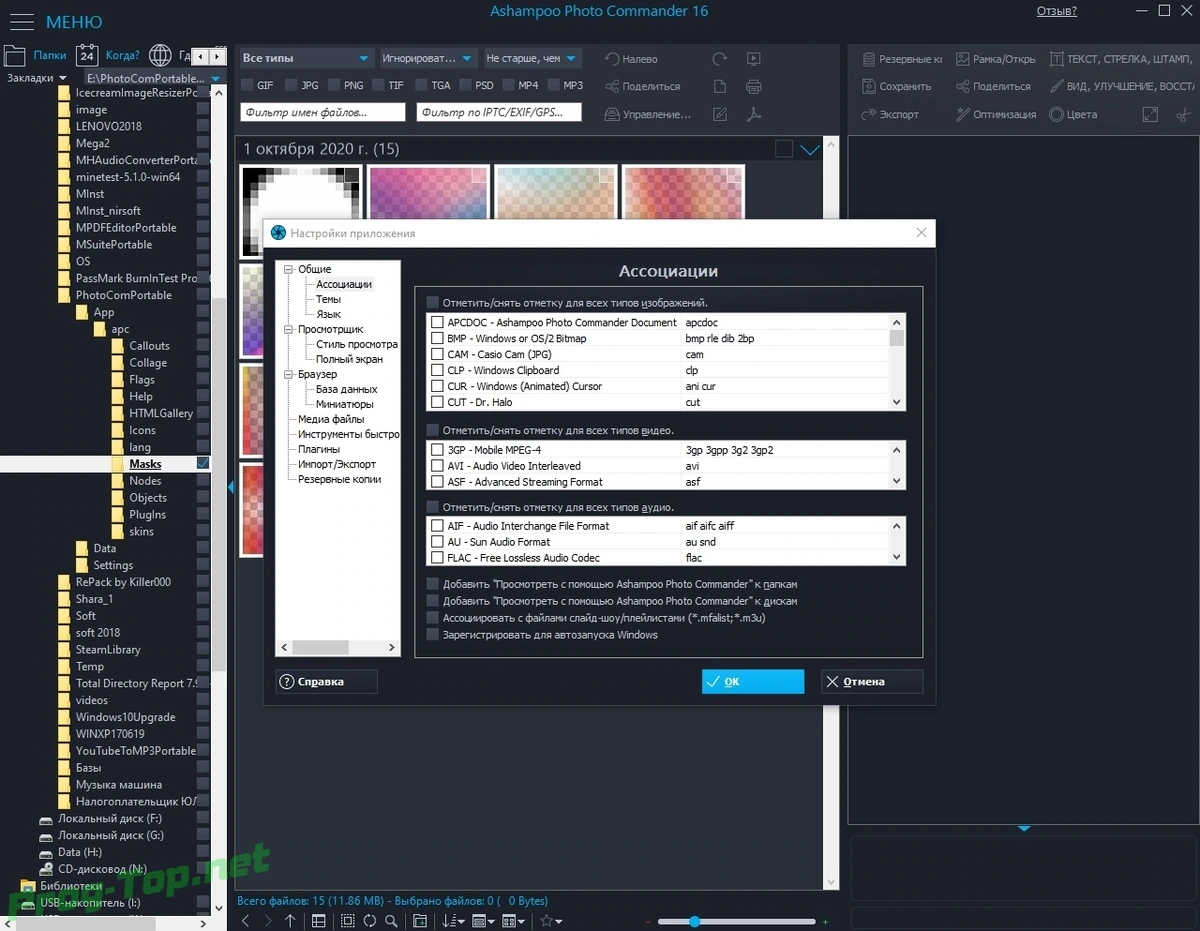The image size is (1200, 931).
Task: Click the printer icon in browser toolbar
Action: coord(754,87)
